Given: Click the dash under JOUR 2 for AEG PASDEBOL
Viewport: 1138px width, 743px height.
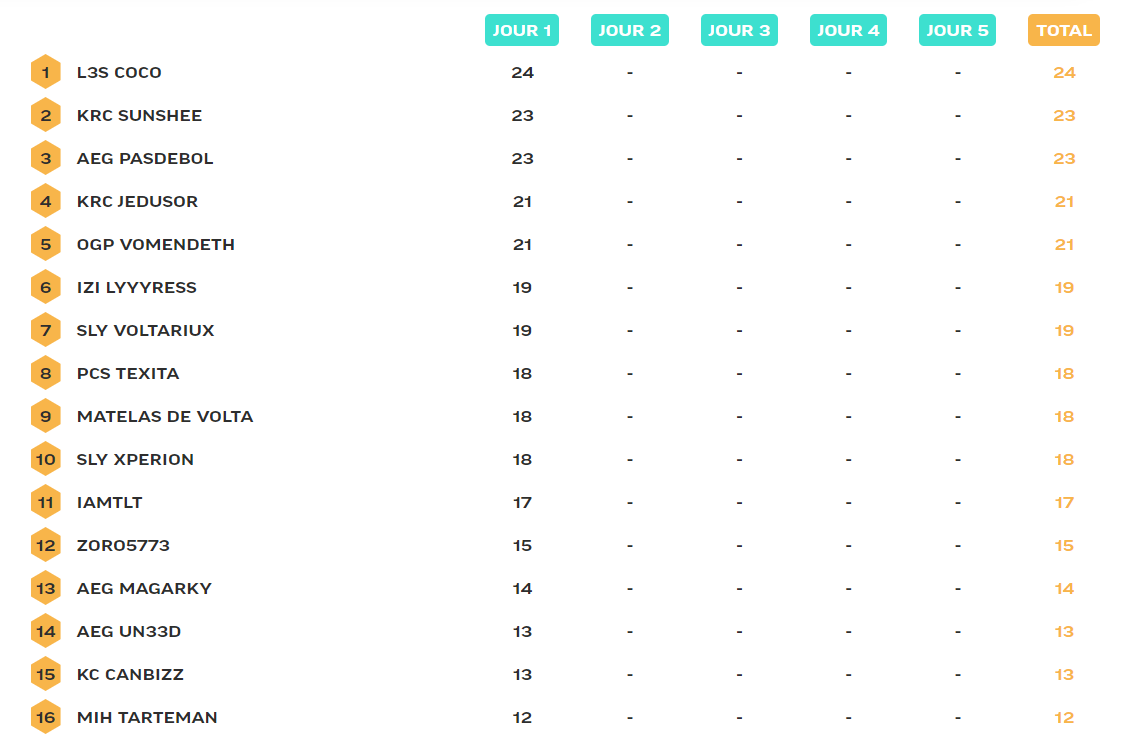Looking at the screenshot, I should click(630, 158).
